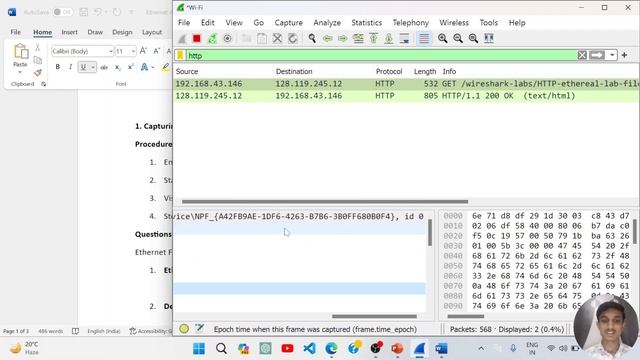Viewport: 640px width, 360px height.
Task: Open the Design tab in Word
Action: coord(122,32)
